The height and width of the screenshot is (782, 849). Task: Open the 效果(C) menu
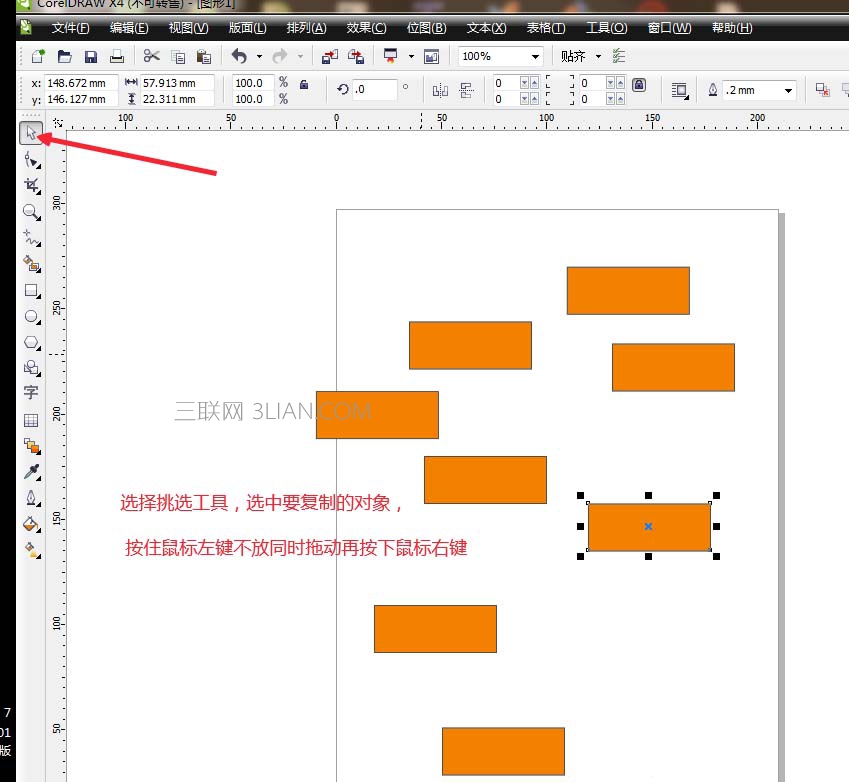point(367,28)
